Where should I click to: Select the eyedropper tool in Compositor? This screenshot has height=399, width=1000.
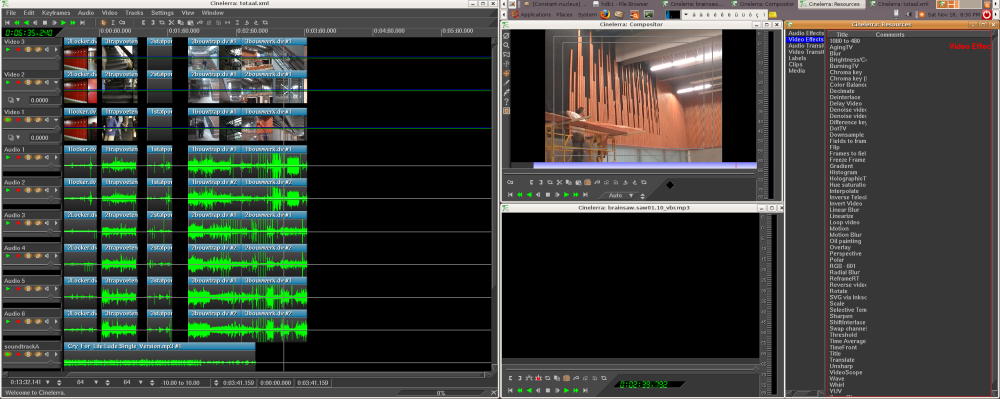coord(506,92)
